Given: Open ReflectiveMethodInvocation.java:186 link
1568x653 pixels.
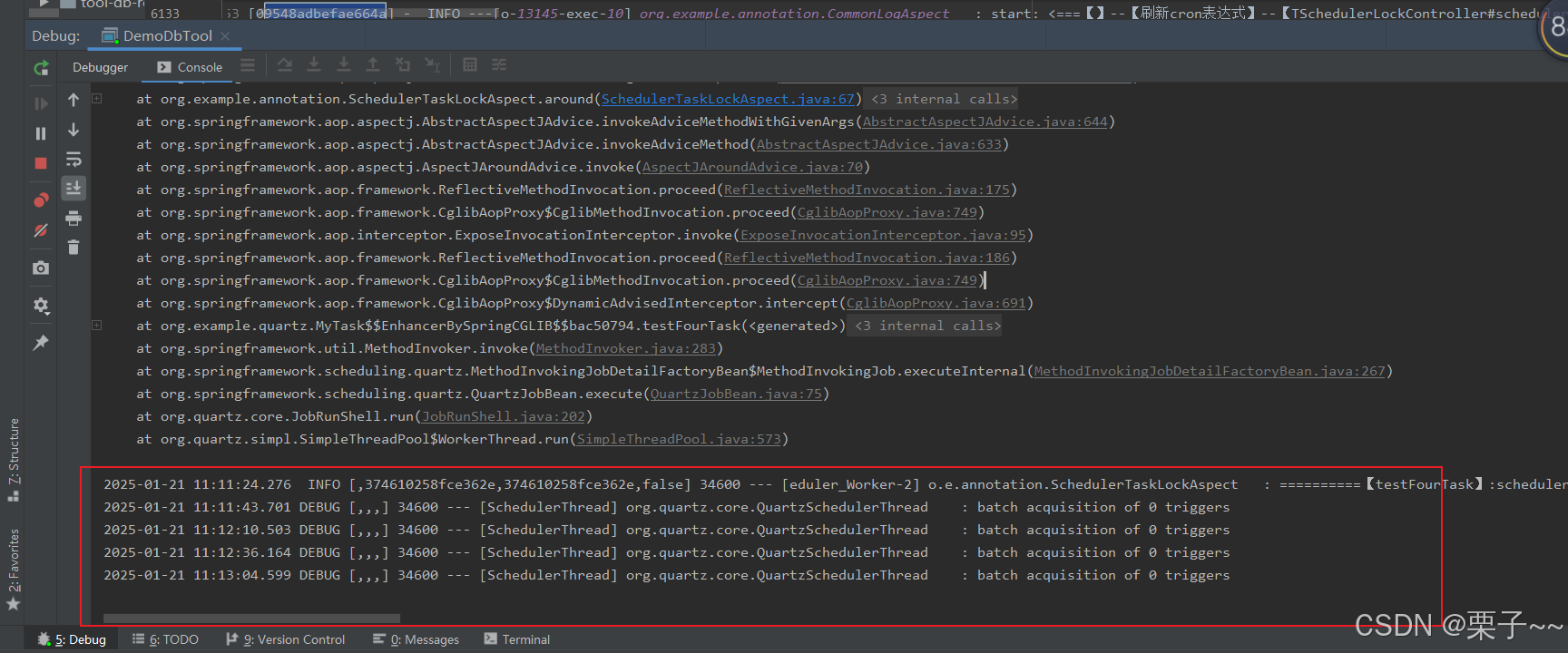Looking at the screenshot, I should point(867,258).
